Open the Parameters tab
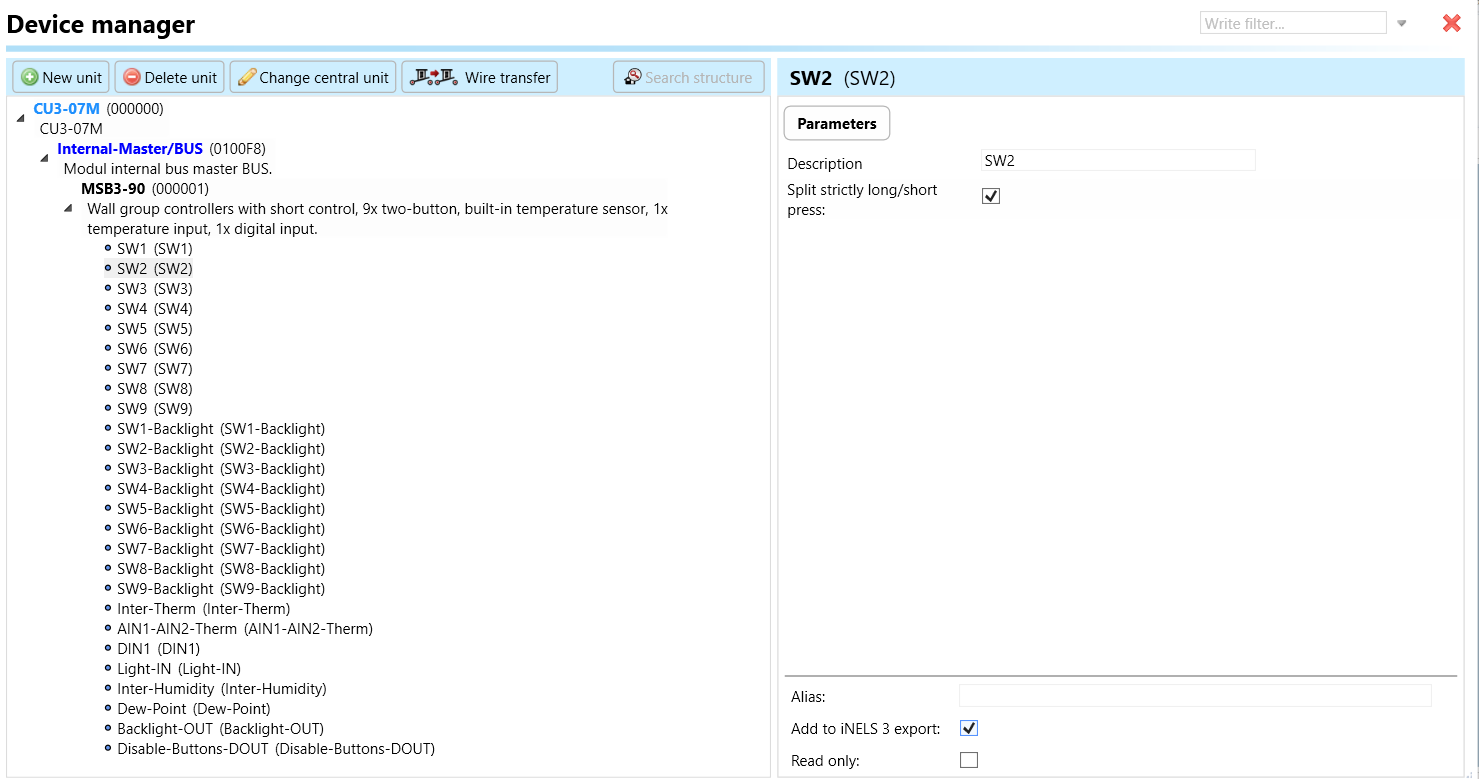 tap(836, 124)
